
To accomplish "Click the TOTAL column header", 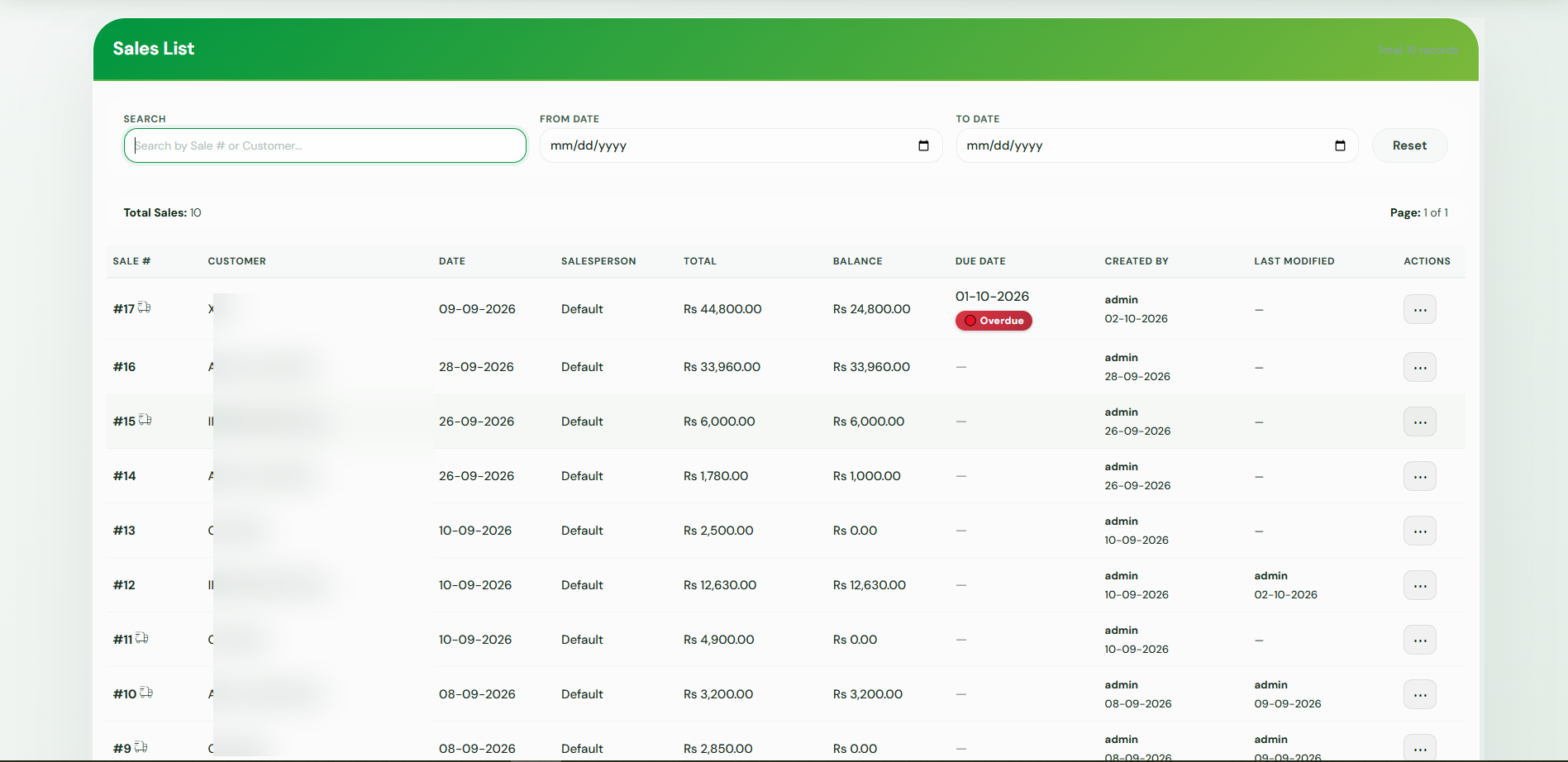I will 700,261.
